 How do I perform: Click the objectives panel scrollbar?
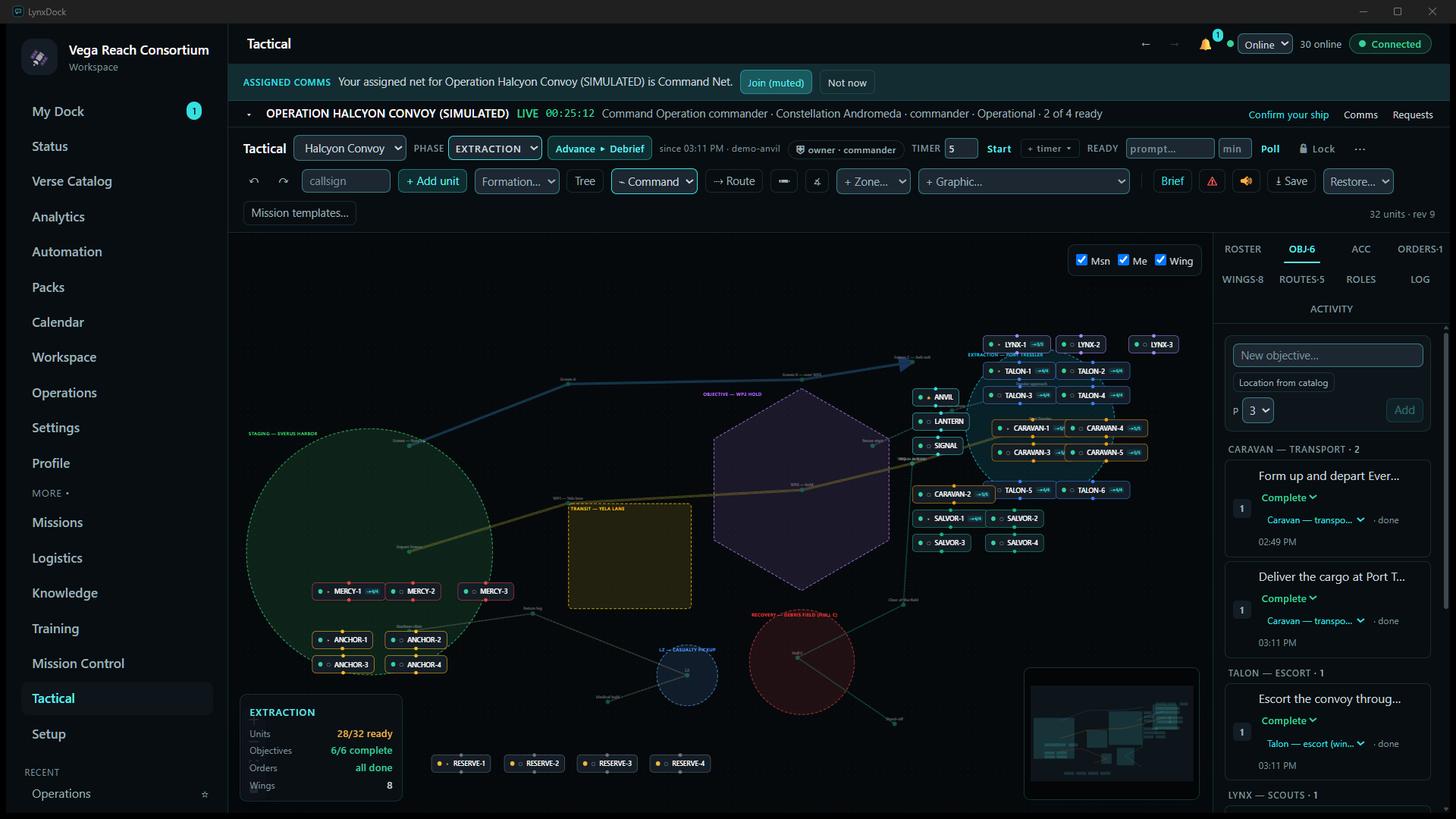click(1446, 470)
